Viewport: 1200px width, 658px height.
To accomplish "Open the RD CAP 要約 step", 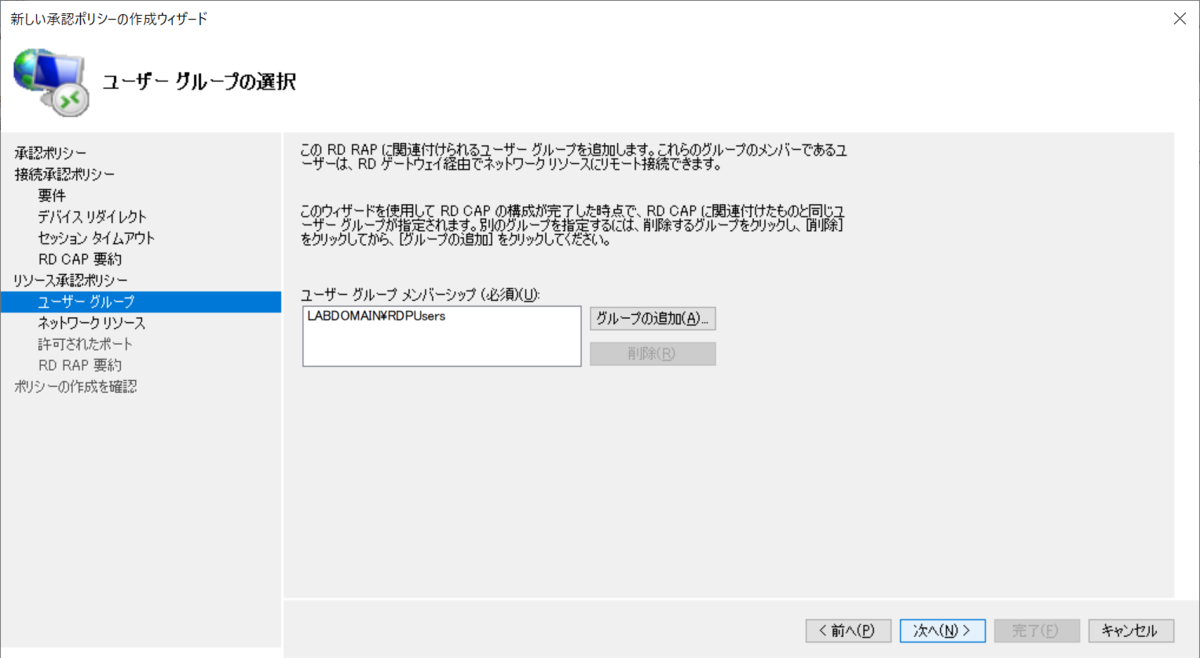I will point(80,259).
